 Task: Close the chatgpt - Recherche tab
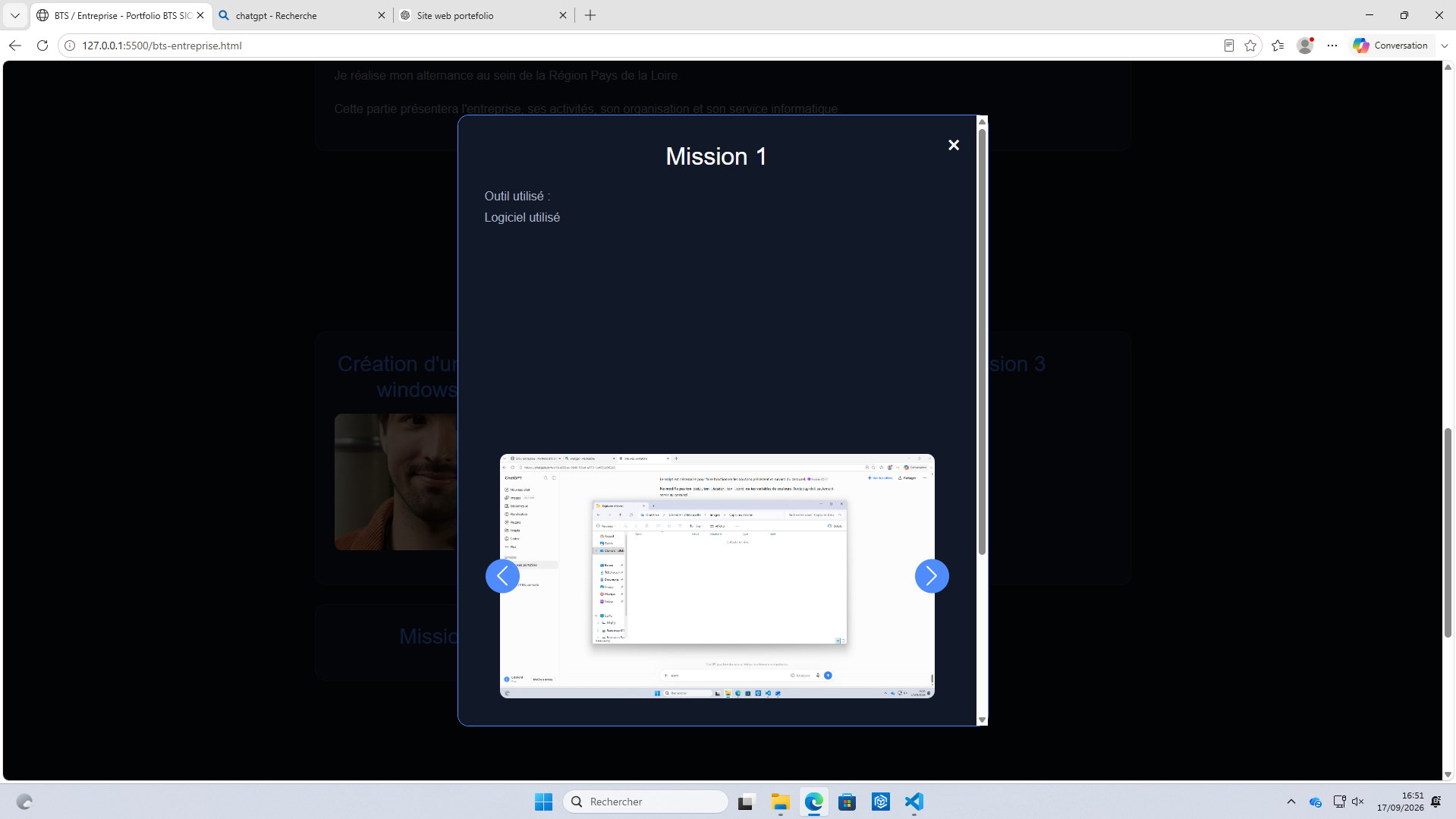(x=382, y=15)
